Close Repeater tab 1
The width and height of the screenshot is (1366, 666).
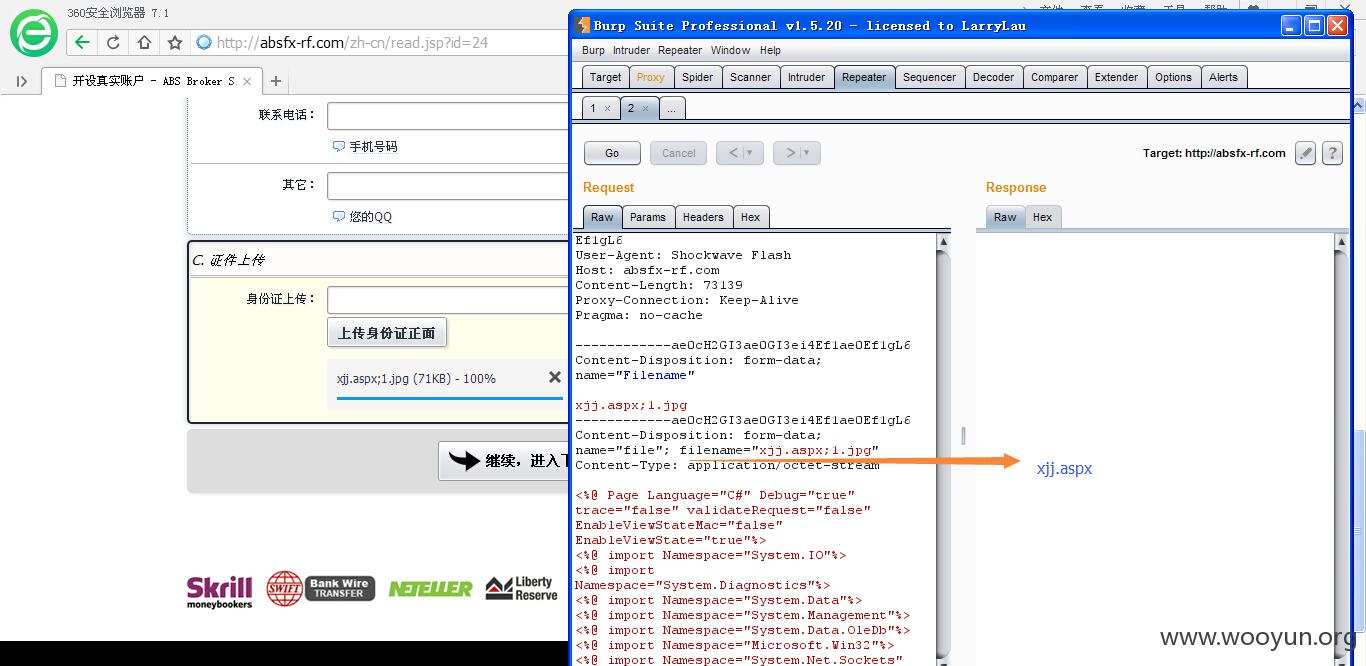[x=607, y=108]
